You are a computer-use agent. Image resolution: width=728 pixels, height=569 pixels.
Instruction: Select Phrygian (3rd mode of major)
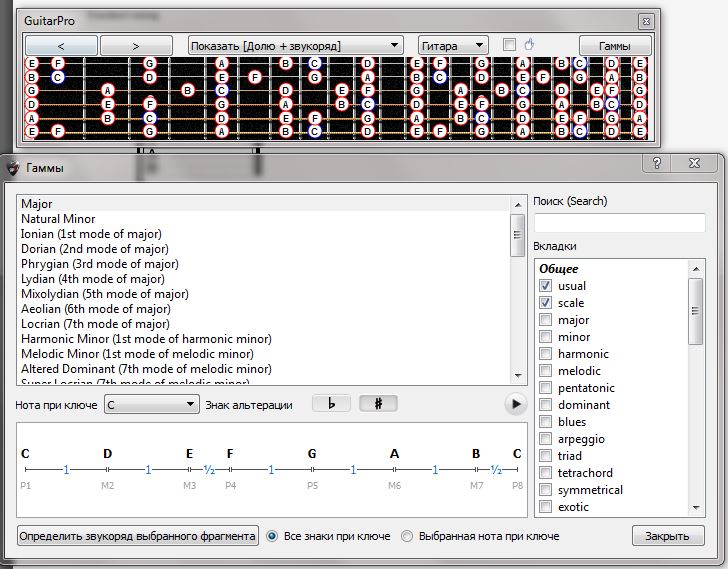pyautogui.click(x=265, y=264)
